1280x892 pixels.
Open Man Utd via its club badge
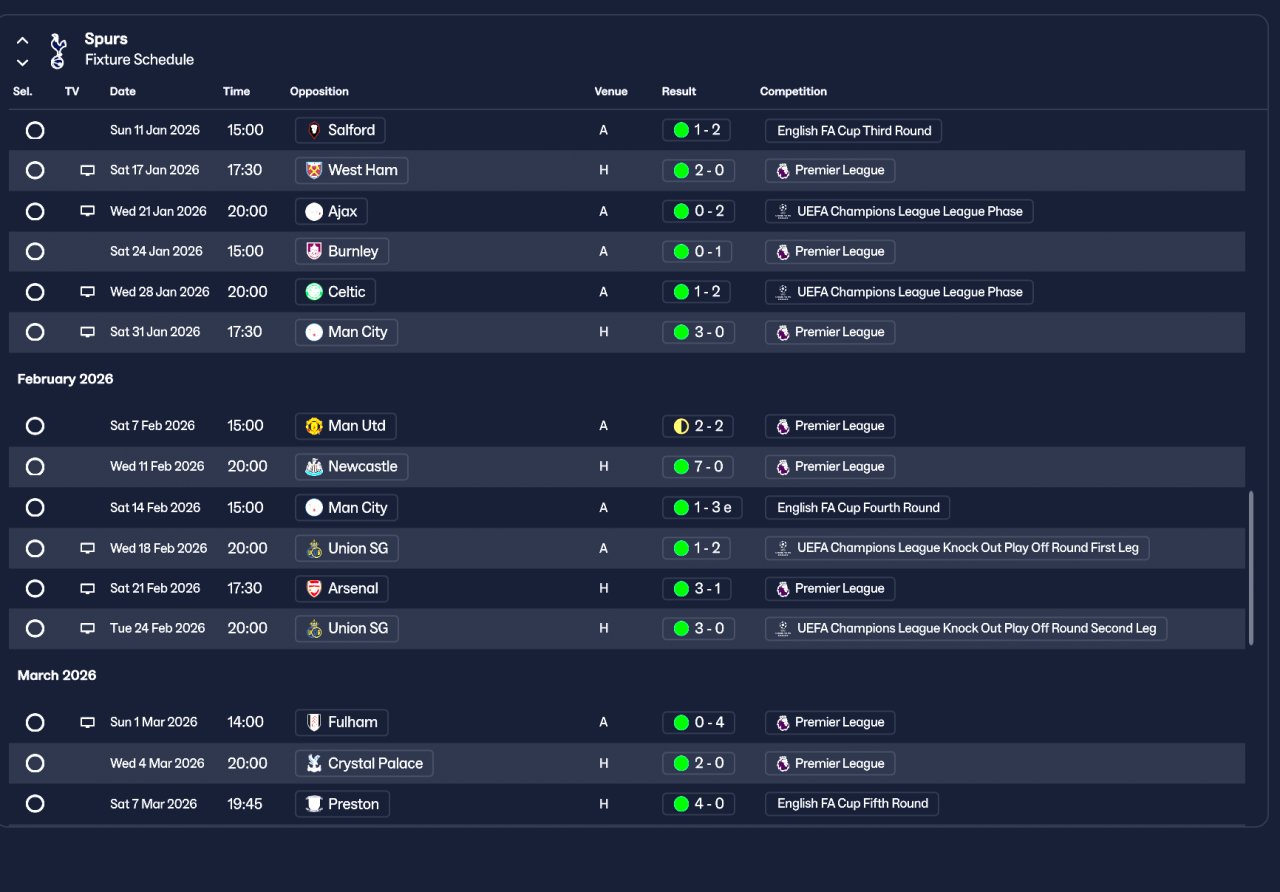click(x=314, y=426)
